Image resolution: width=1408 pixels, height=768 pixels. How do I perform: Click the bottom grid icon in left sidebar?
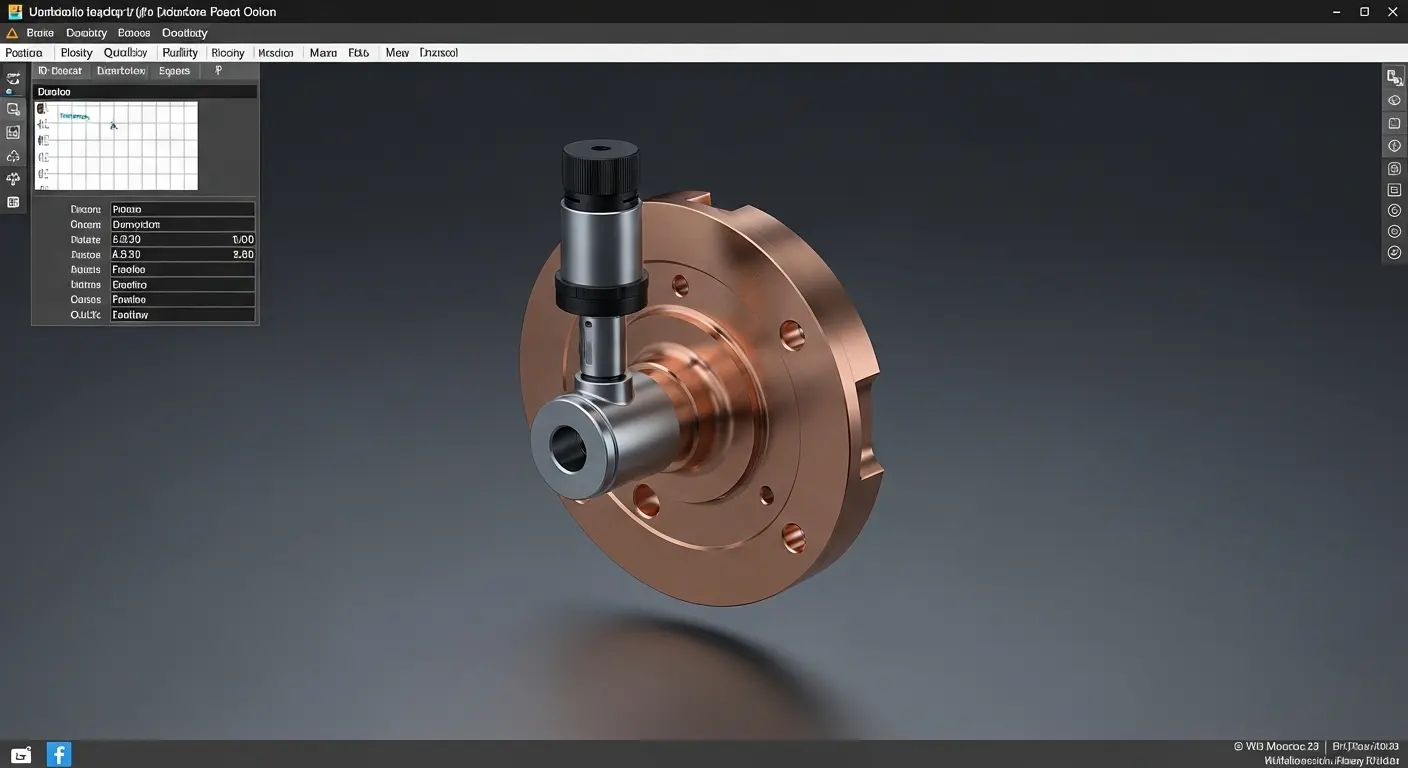13,202
